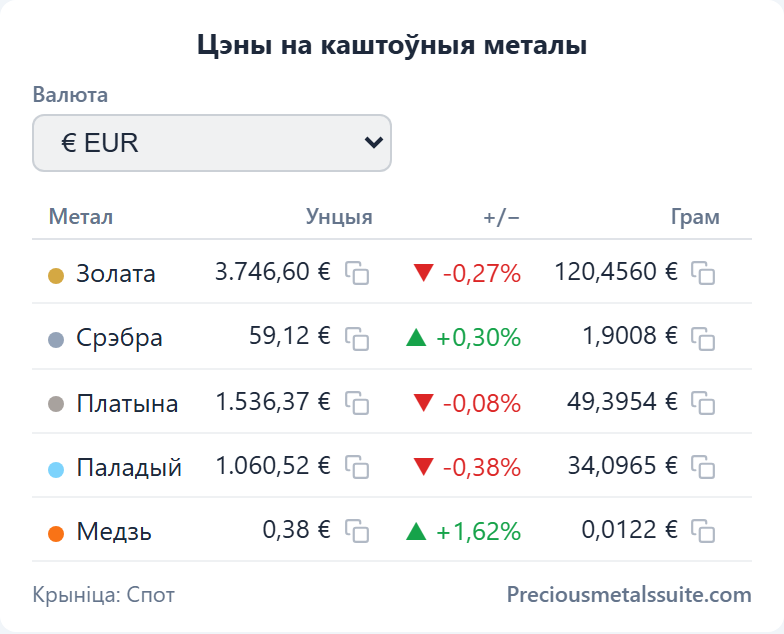Open the € EUR currency dropdown
The width and height of the screenshot is (784, 634).
(x=212, y=143)
